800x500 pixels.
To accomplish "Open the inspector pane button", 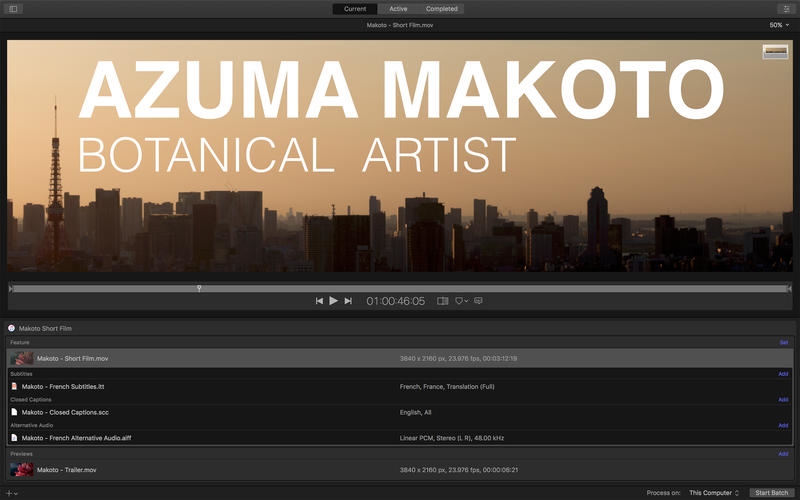I will click(787, 9).
